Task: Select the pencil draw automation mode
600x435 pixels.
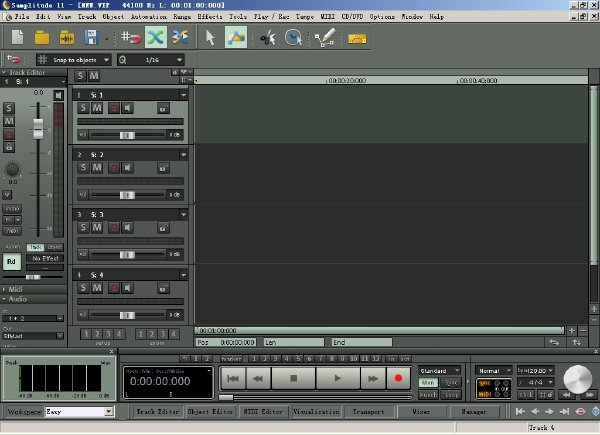Action: (x=324, y=37)
